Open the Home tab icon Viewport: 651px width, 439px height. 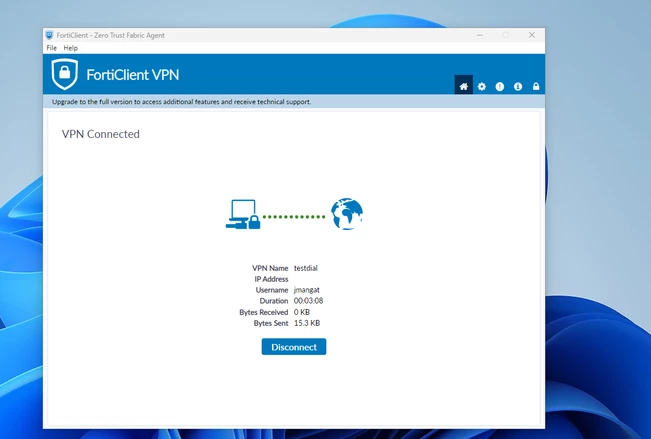tap(463, 86)
